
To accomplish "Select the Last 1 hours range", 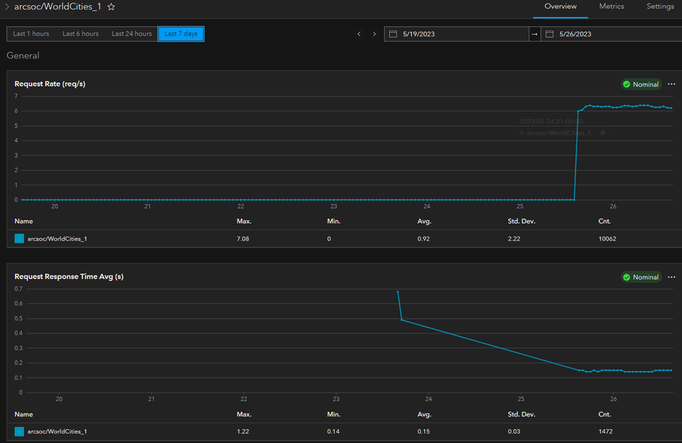I will [x=31, y=34].
